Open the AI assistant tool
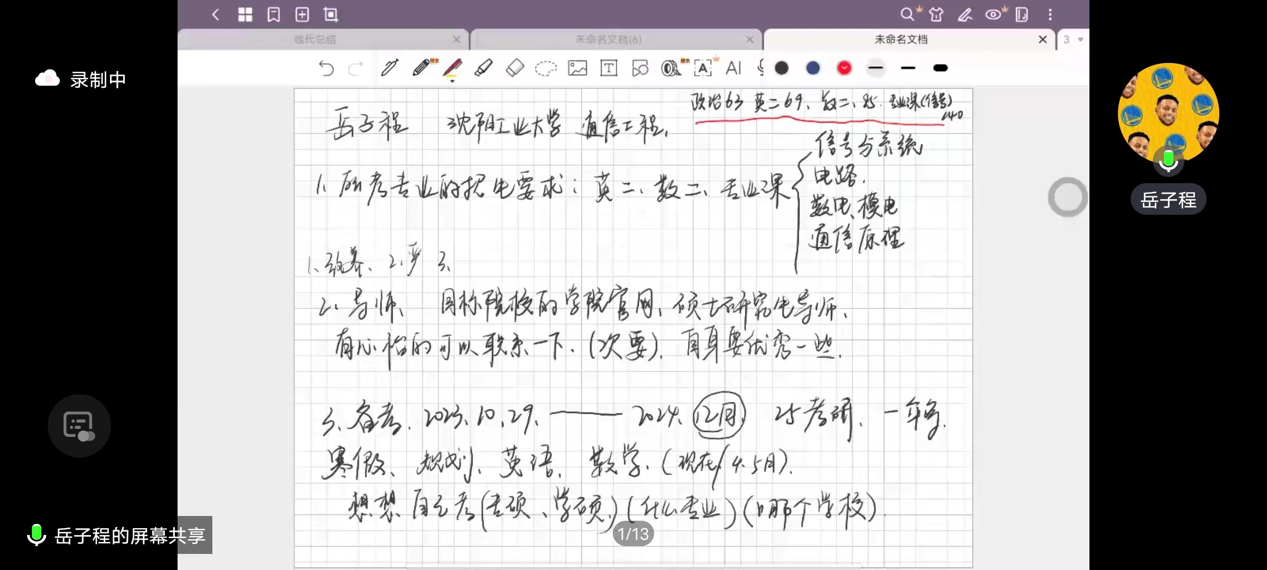Viewport: 1267px width, 570px height. [733, 68]
